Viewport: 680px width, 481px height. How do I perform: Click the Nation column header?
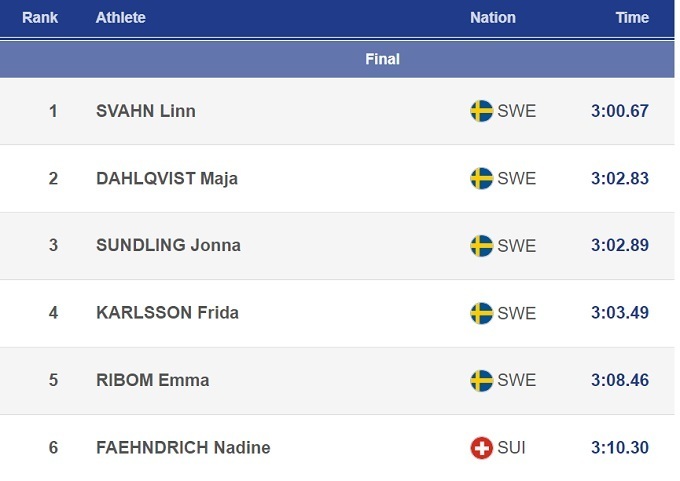click(493, 18)
